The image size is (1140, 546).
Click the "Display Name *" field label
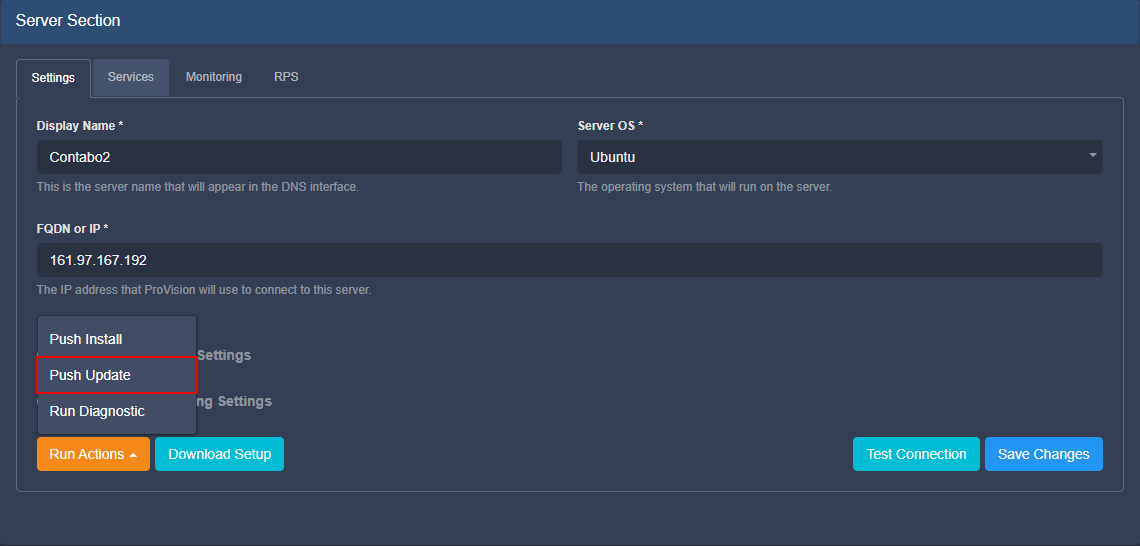80,126
